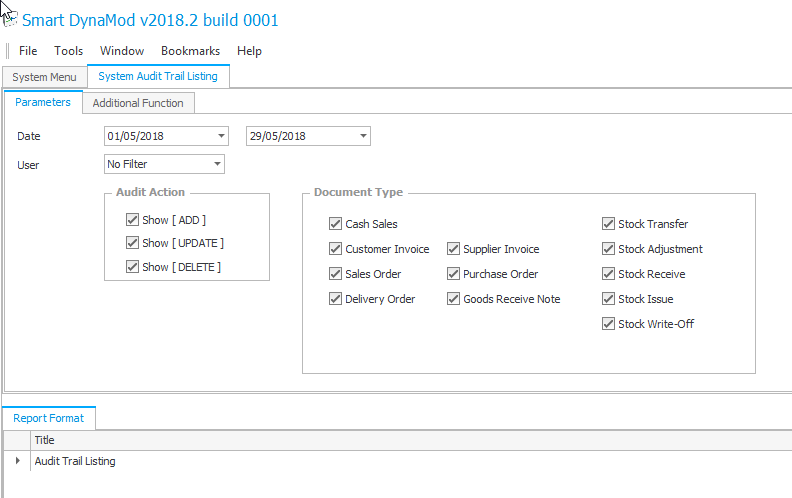Toggle the Sales Order checkbox

coord(335,274)
